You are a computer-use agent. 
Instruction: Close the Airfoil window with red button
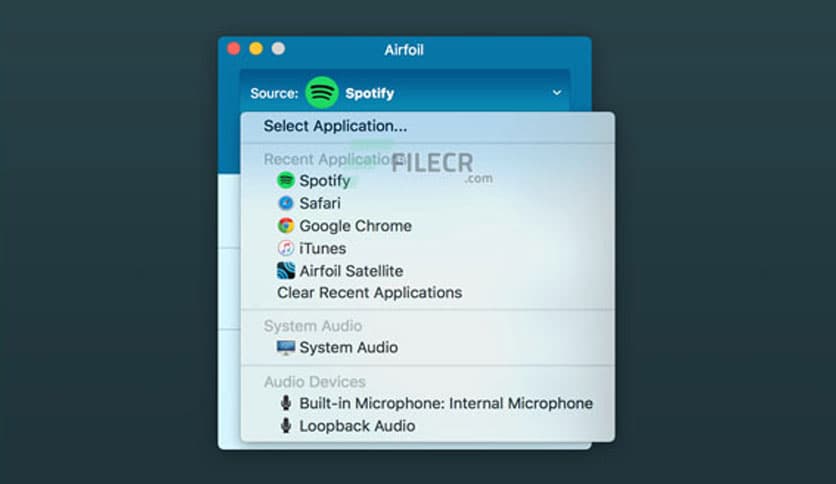234,49
